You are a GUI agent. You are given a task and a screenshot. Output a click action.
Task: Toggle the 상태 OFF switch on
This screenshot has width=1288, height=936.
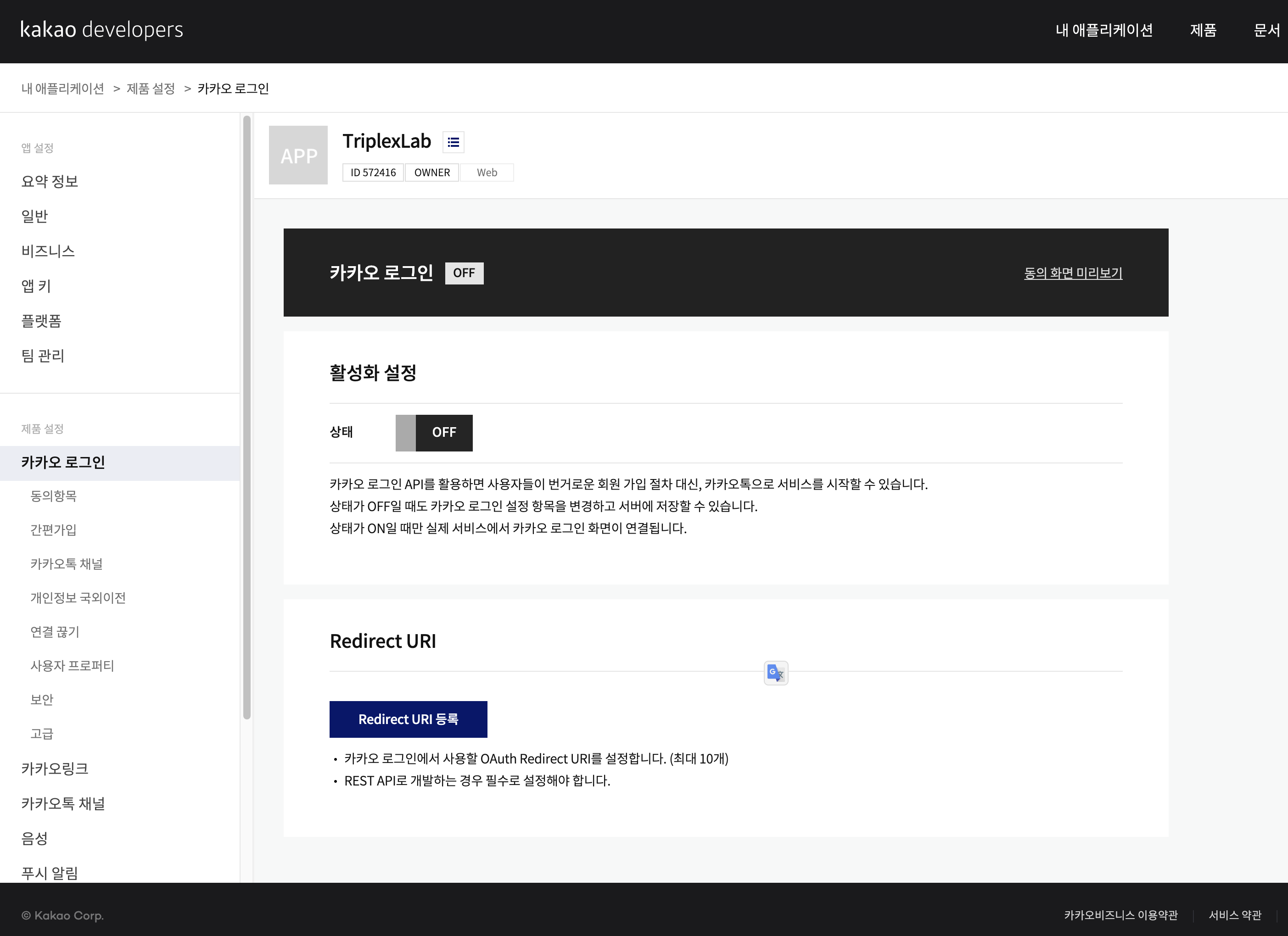434,433
